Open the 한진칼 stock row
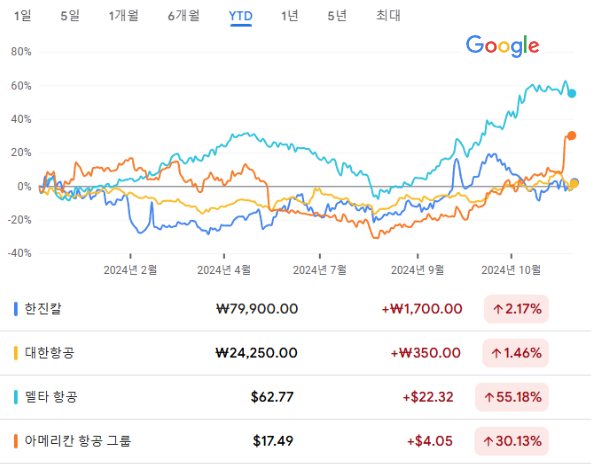Screen dimensions: 601x472 tap(296, 309)
